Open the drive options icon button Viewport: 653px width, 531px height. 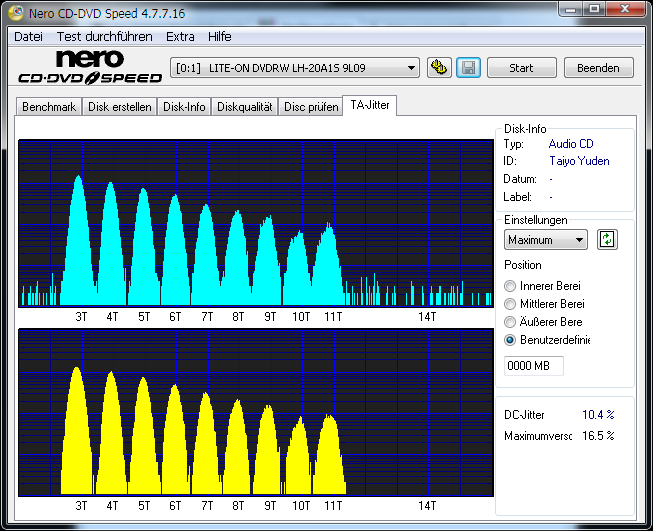click(439, 67)
